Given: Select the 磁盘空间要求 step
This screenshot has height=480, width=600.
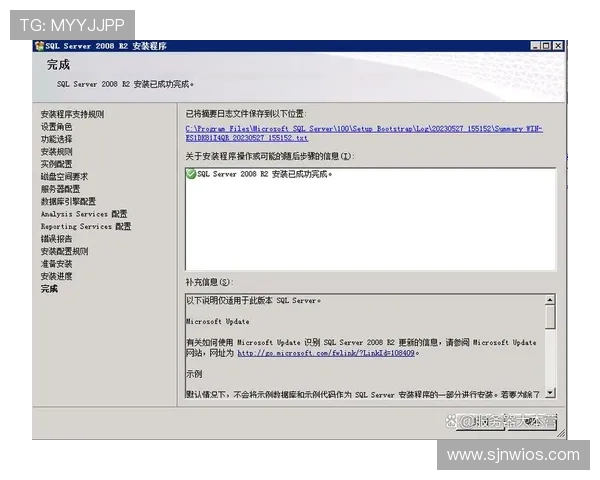Looking at the screenshot, I should tap(64, 176).
